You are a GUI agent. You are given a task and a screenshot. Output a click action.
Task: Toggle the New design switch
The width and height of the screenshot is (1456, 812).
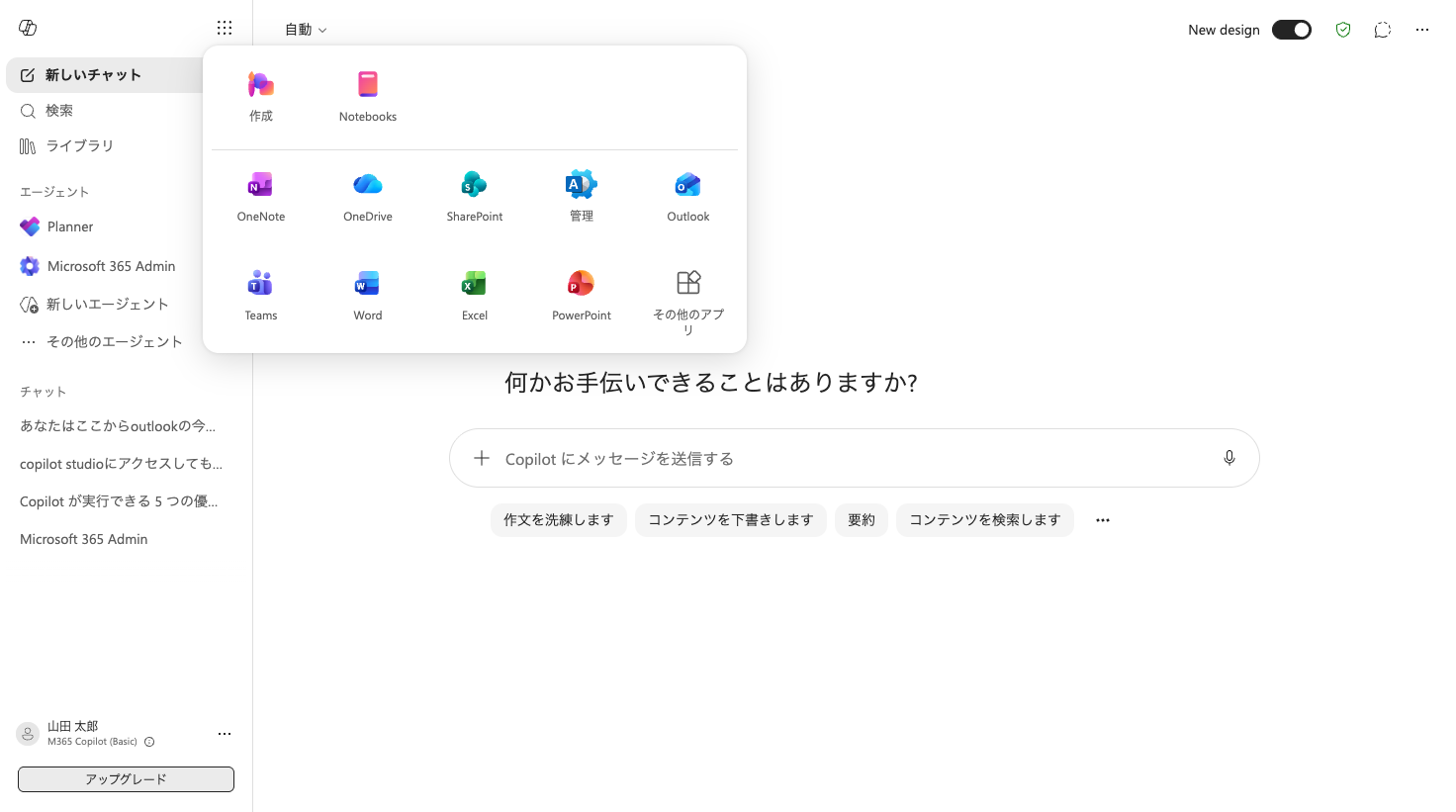(x=1292, y=30)
